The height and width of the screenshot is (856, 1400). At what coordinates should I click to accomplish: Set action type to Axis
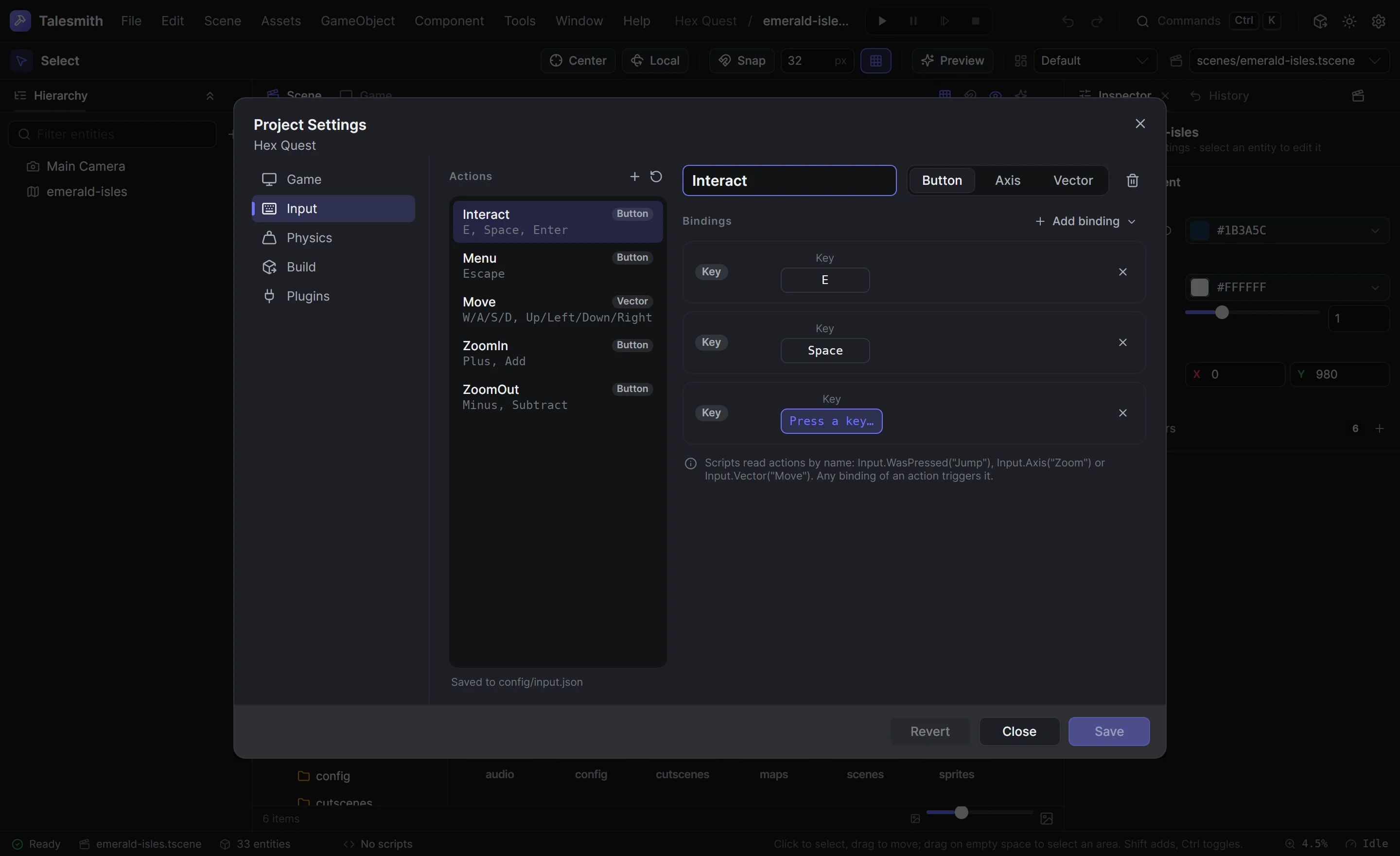(1007, 181)
